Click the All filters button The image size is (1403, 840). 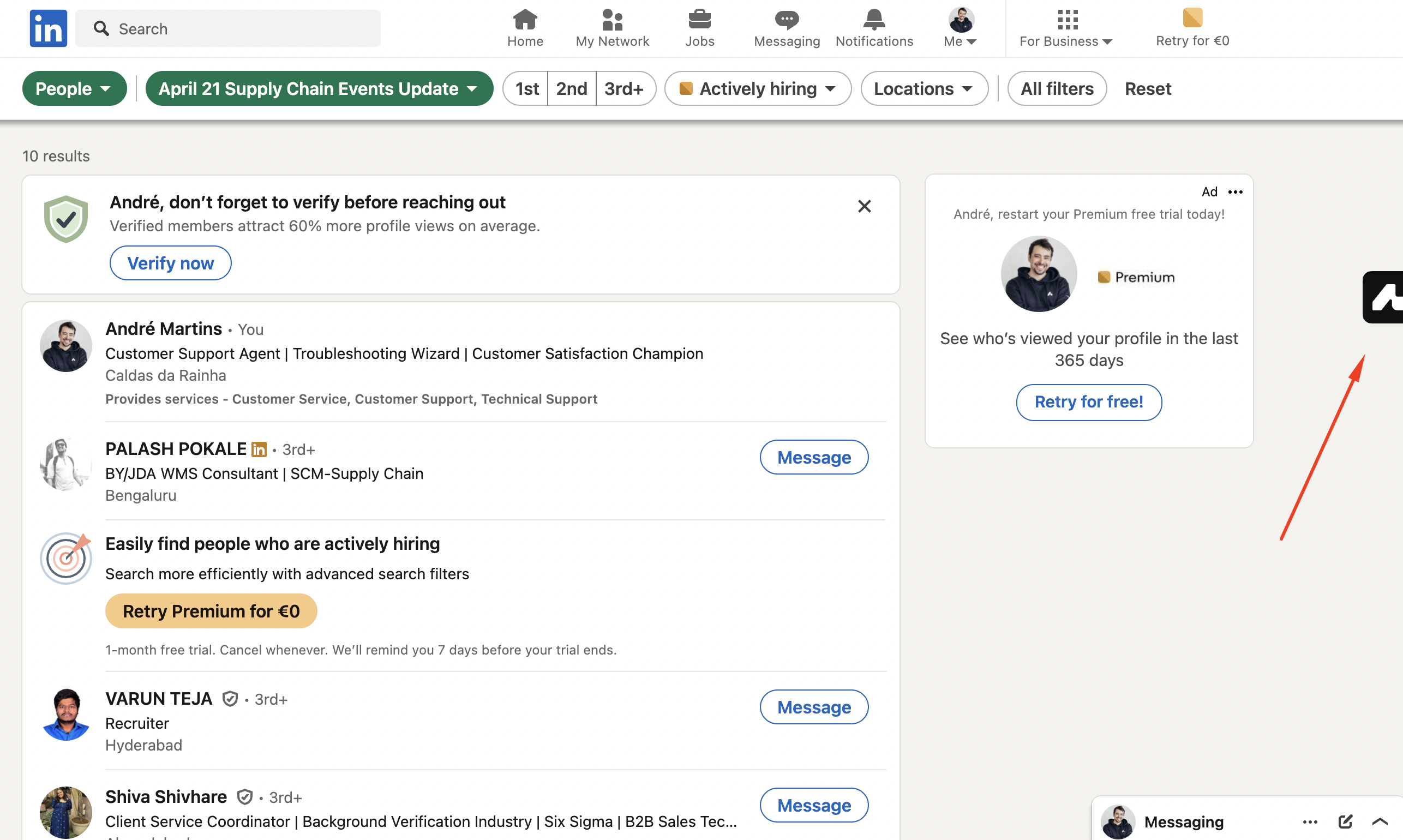pos(1057,88)
